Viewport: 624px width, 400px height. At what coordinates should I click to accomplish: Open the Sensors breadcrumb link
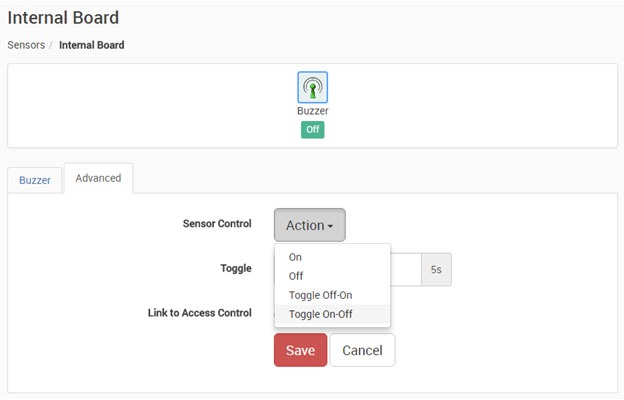click(26, 45)
